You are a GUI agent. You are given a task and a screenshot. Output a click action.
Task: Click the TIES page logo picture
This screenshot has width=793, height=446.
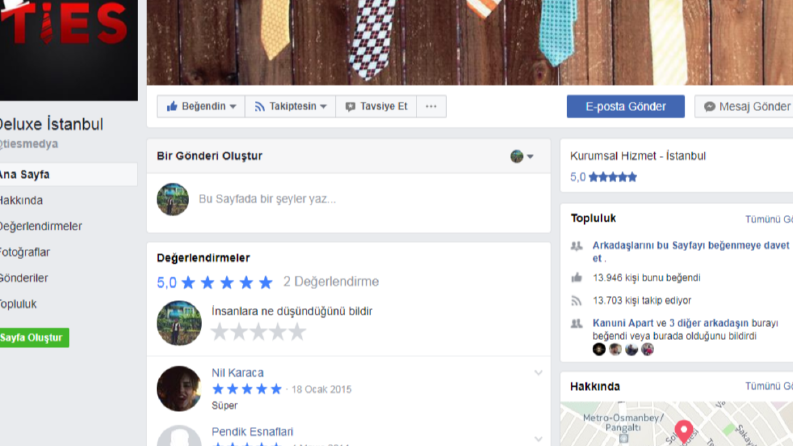pyautogui.click(x=68, y=50)
